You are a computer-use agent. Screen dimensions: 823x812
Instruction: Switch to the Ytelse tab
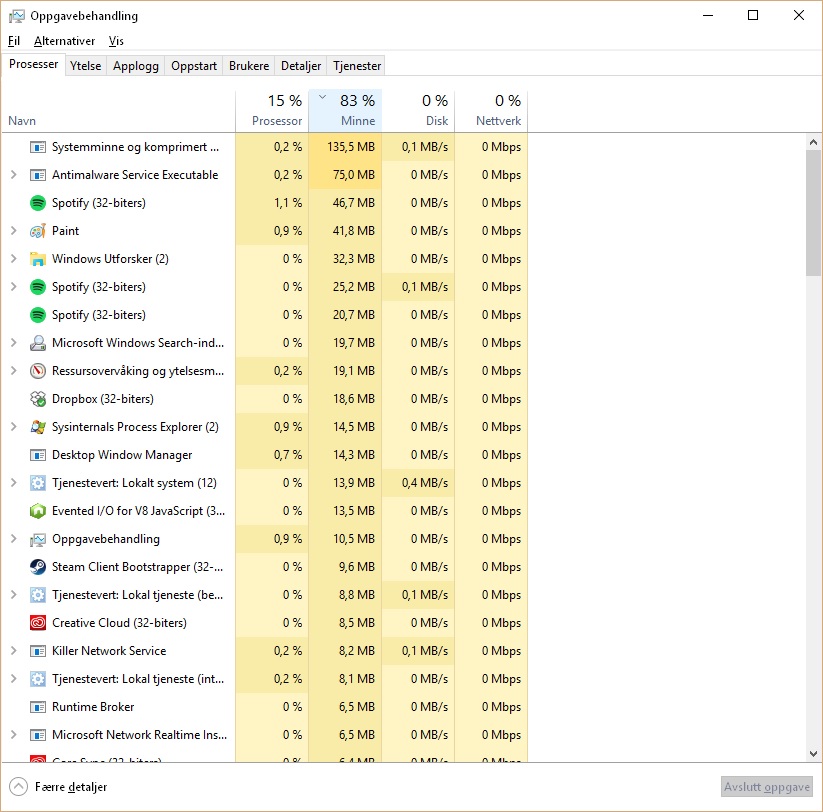86,66
